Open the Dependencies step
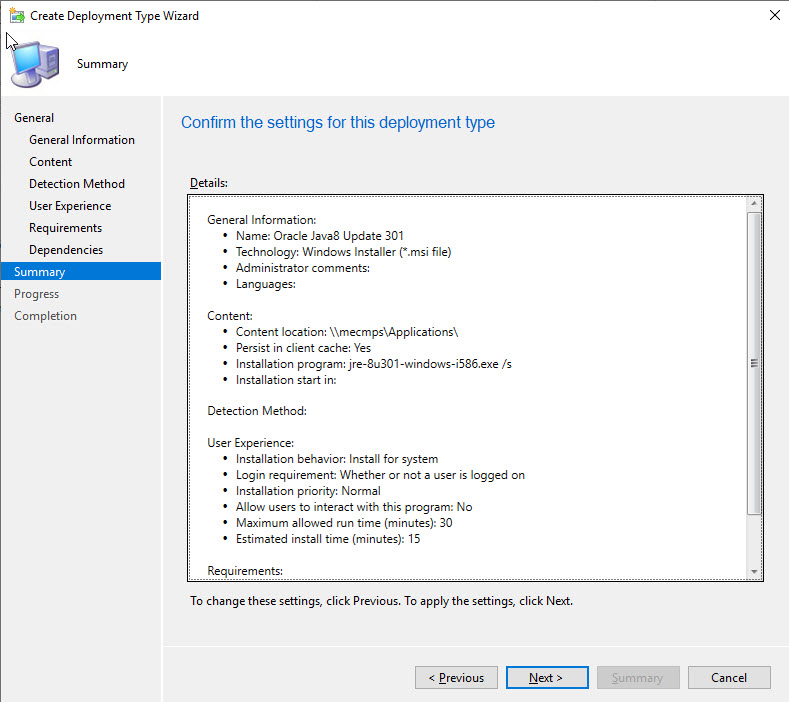789x702 pixels. point(66,250)
